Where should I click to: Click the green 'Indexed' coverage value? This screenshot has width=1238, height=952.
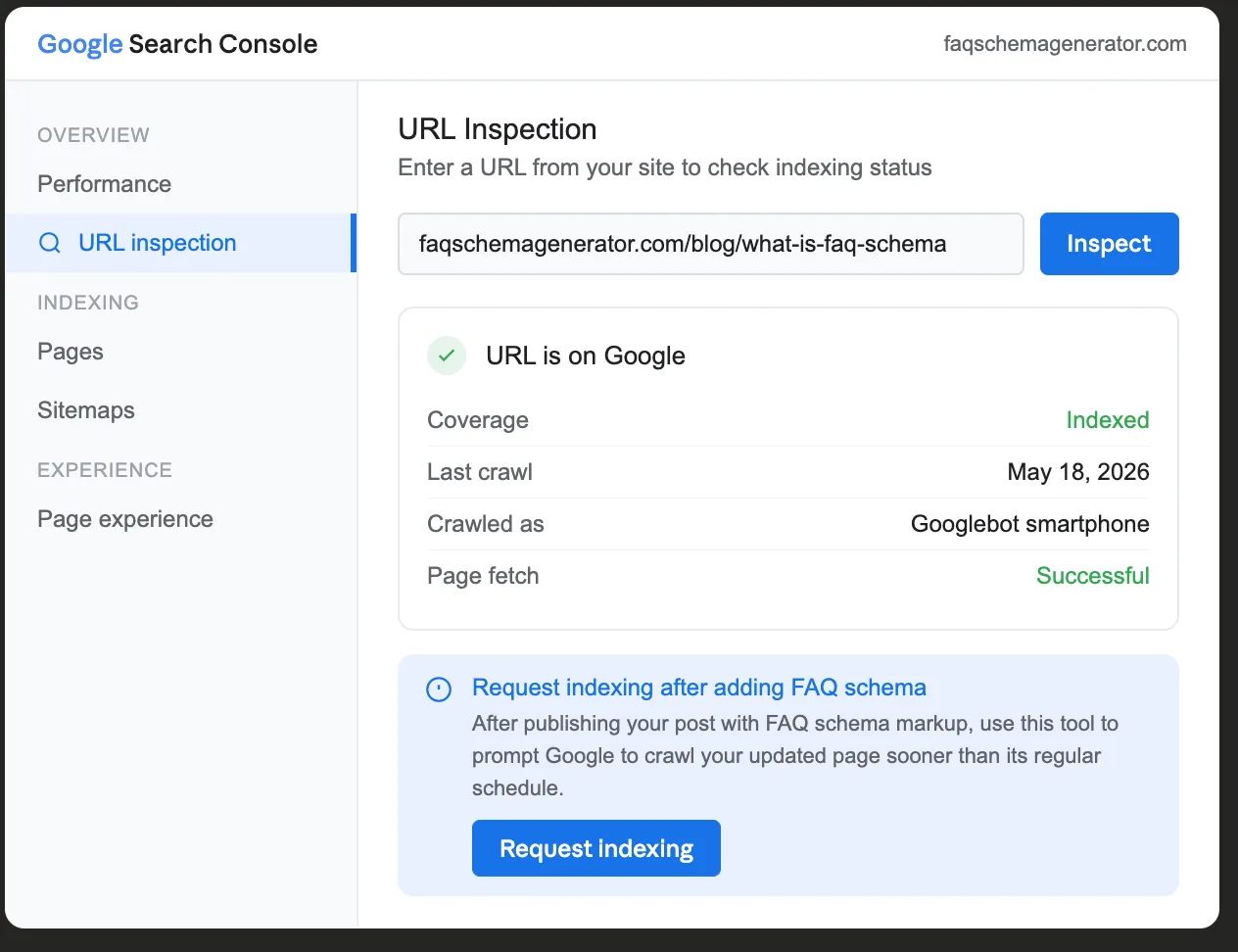click(x=1108, y=420)
